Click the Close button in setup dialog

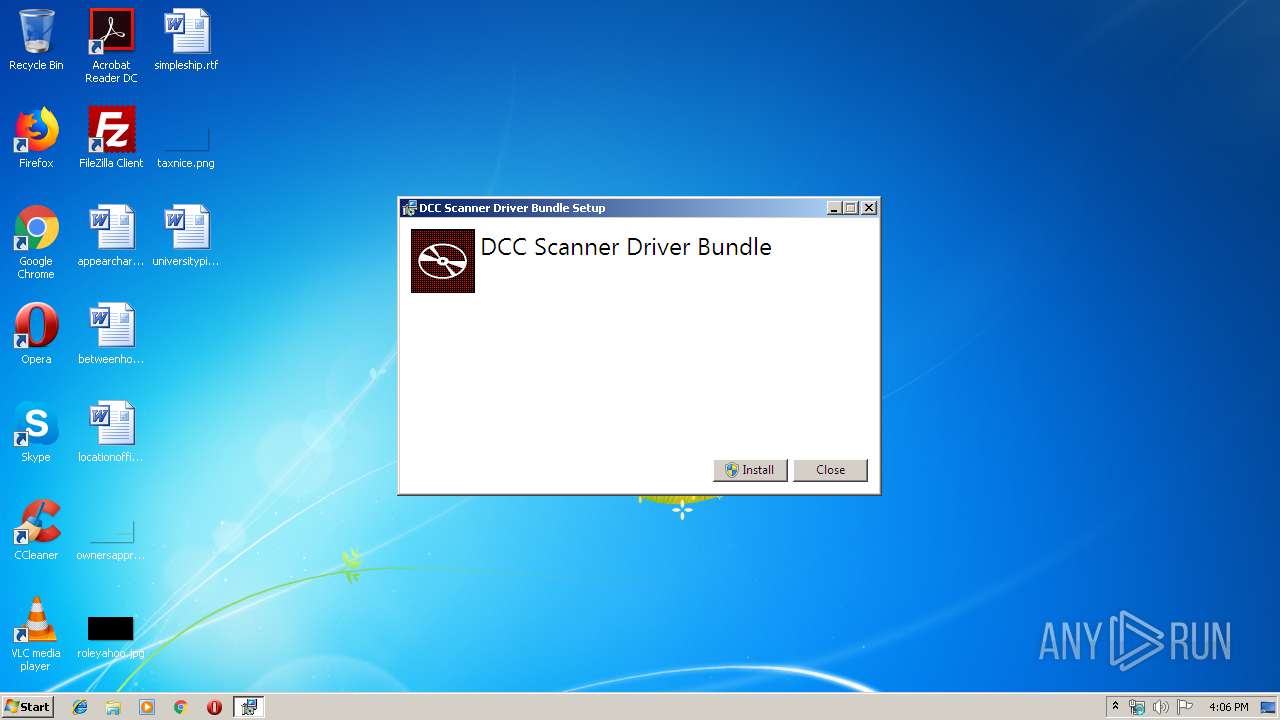pyautogui.click(x=830, y=470)
